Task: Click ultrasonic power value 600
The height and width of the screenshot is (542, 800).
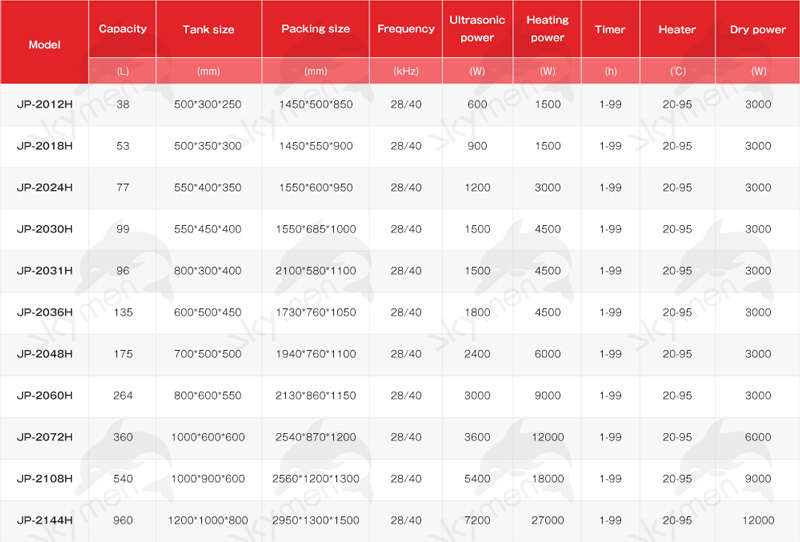Action: click(x=477, y=104)
